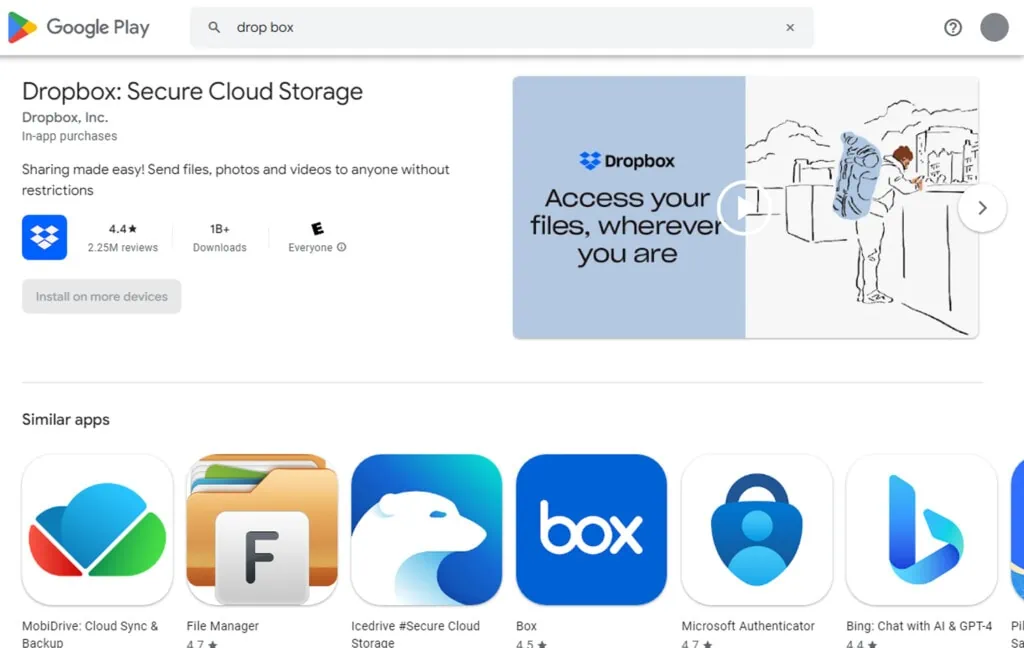Click the 2.25M reviews text

[123, 248]
